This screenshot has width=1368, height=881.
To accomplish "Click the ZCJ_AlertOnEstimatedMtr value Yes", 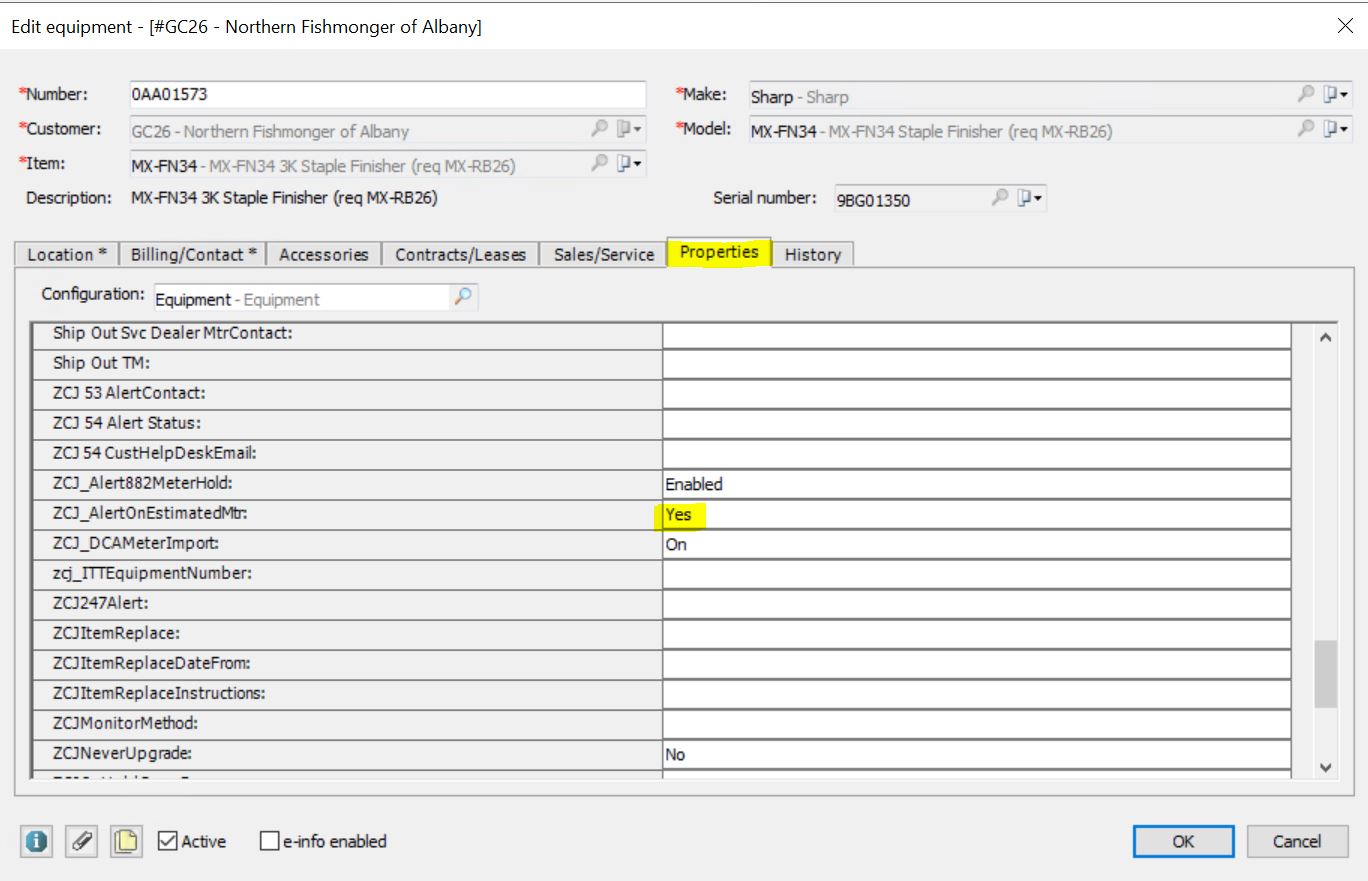I will click(976, 515).
